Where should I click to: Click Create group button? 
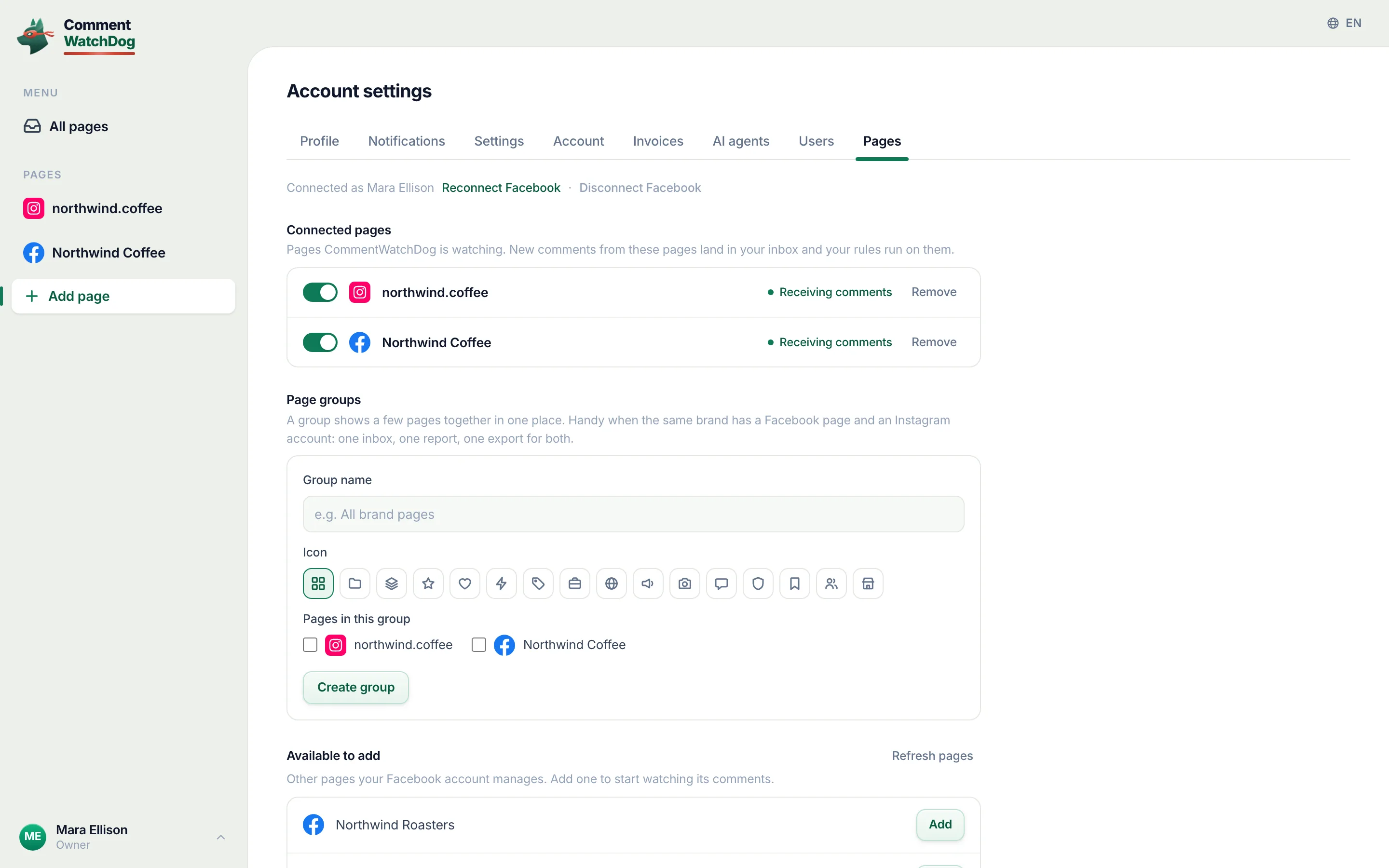[x=356, y=687]
